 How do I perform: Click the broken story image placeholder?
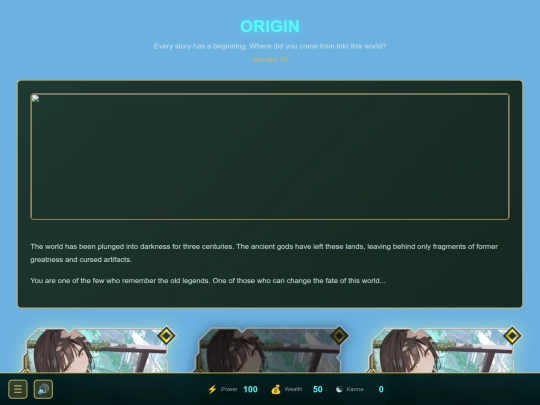tap(270, 156)
